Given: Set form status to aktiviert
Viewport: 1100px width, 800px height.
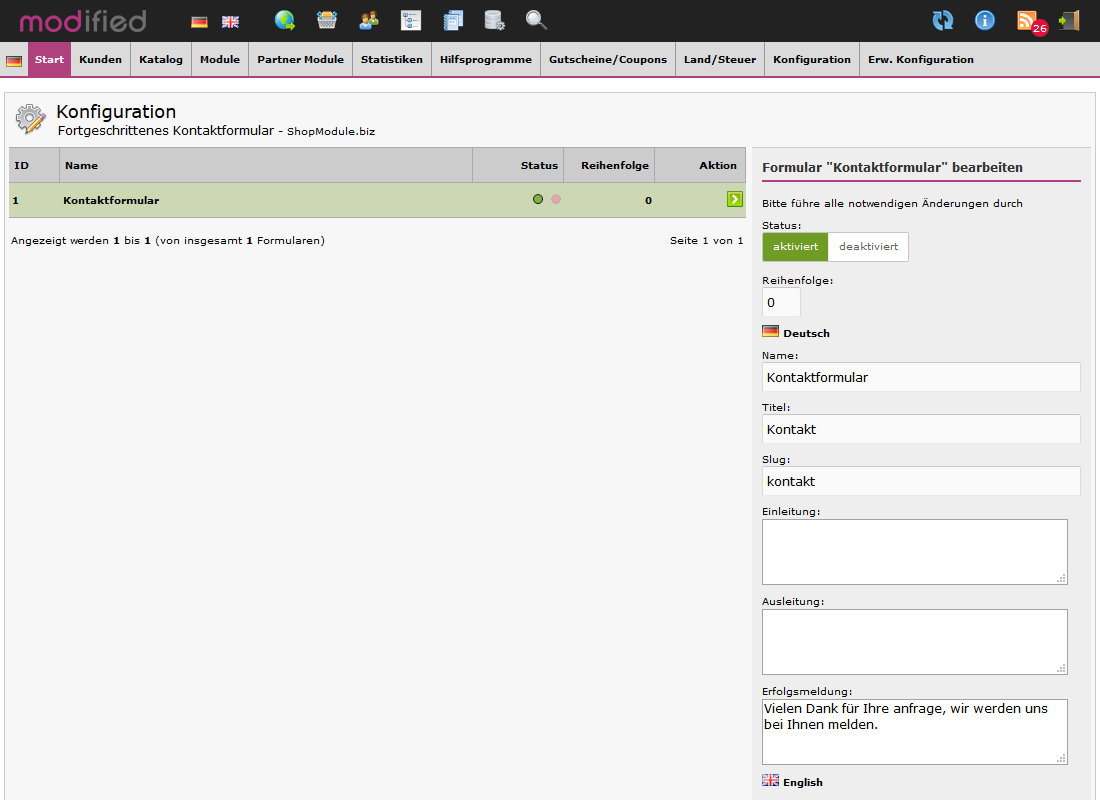Looking at the screenshot, I should tap(795, 247).
